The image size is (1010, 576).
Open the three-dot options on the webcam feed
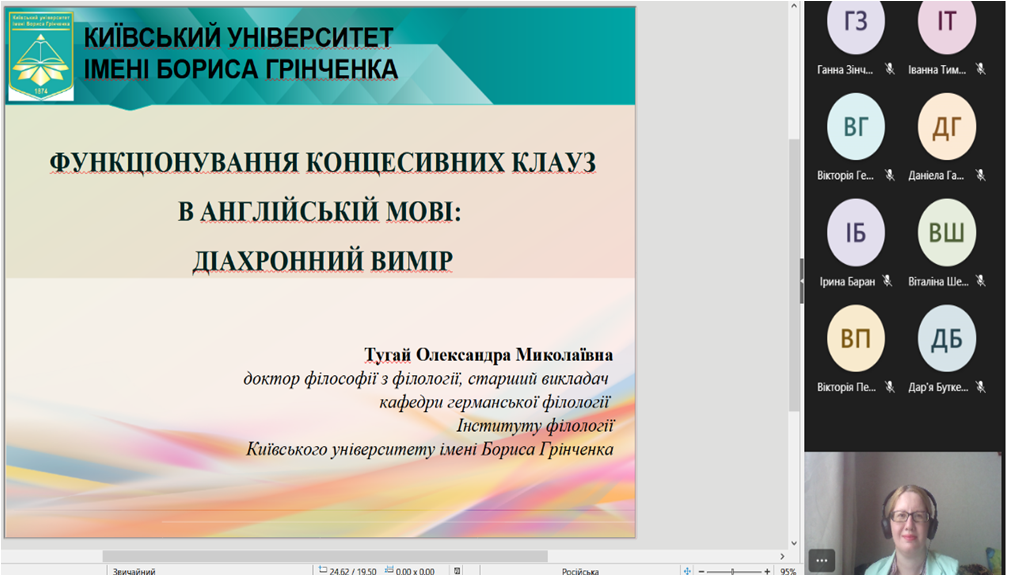click(x=823, y=561)
